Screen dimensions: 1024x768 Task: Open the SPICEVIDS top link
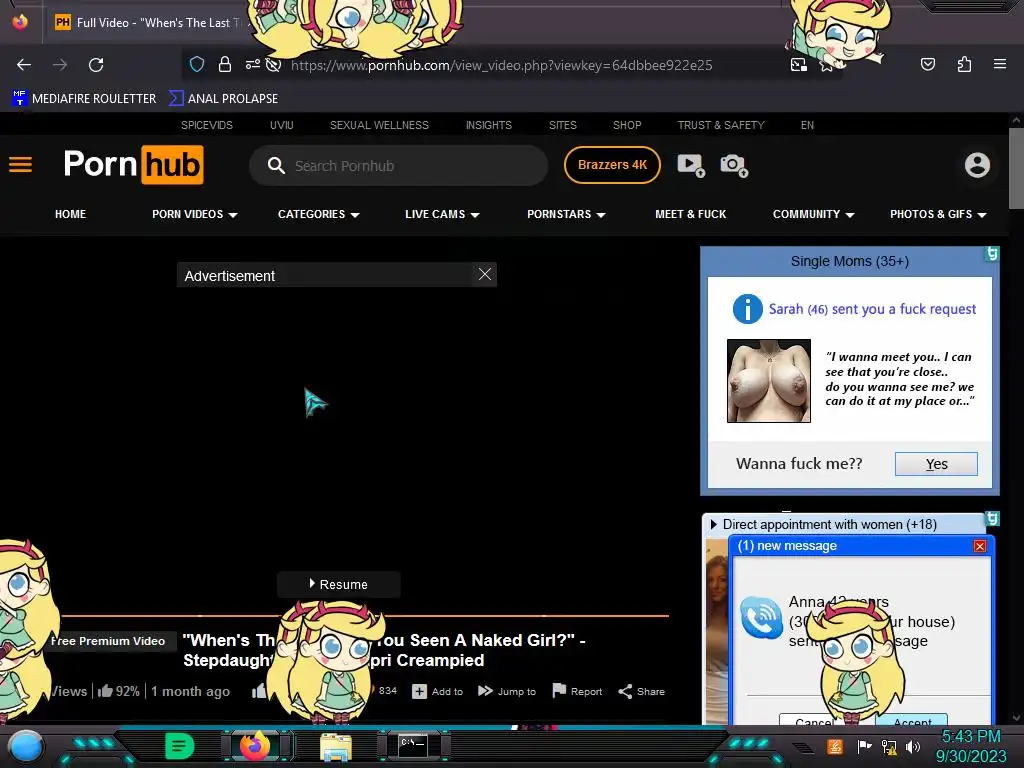point(206,125)
